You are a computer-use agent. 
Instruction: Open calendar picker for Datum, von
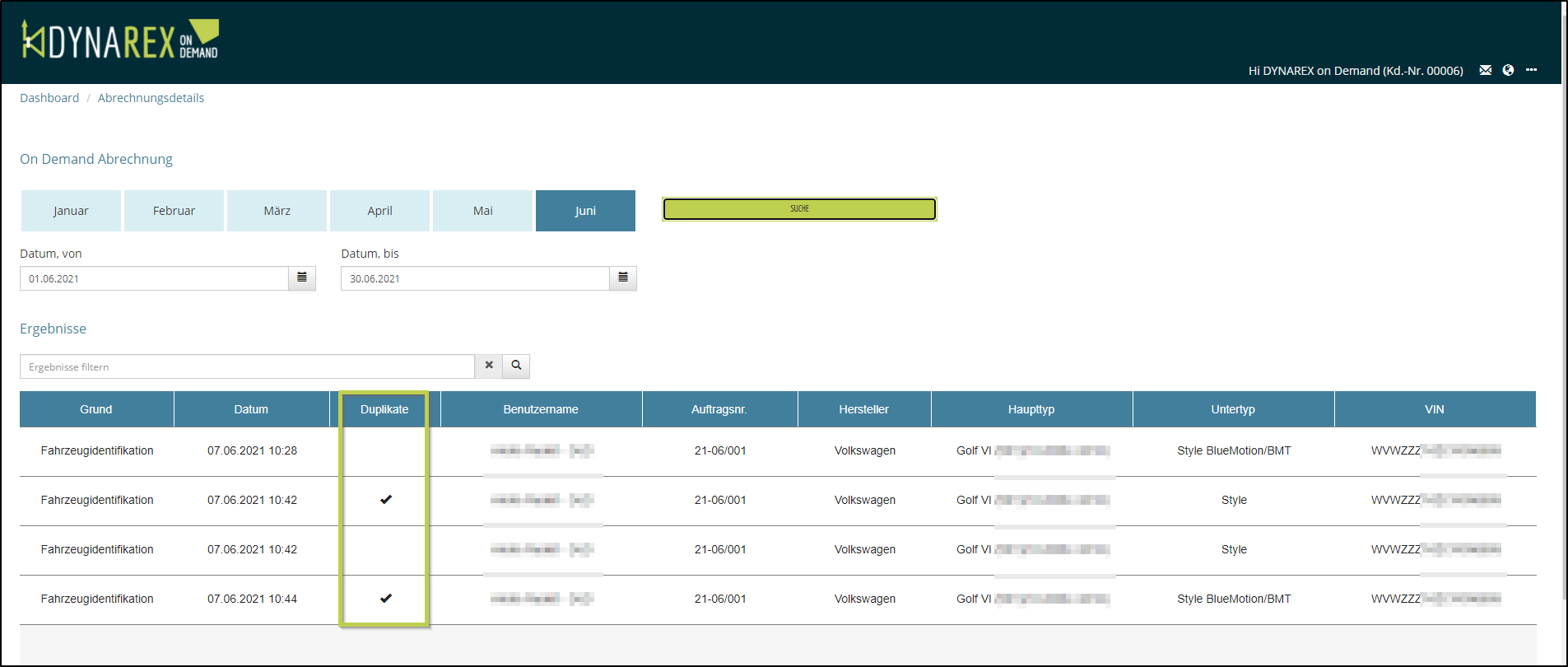coord(302,278)
